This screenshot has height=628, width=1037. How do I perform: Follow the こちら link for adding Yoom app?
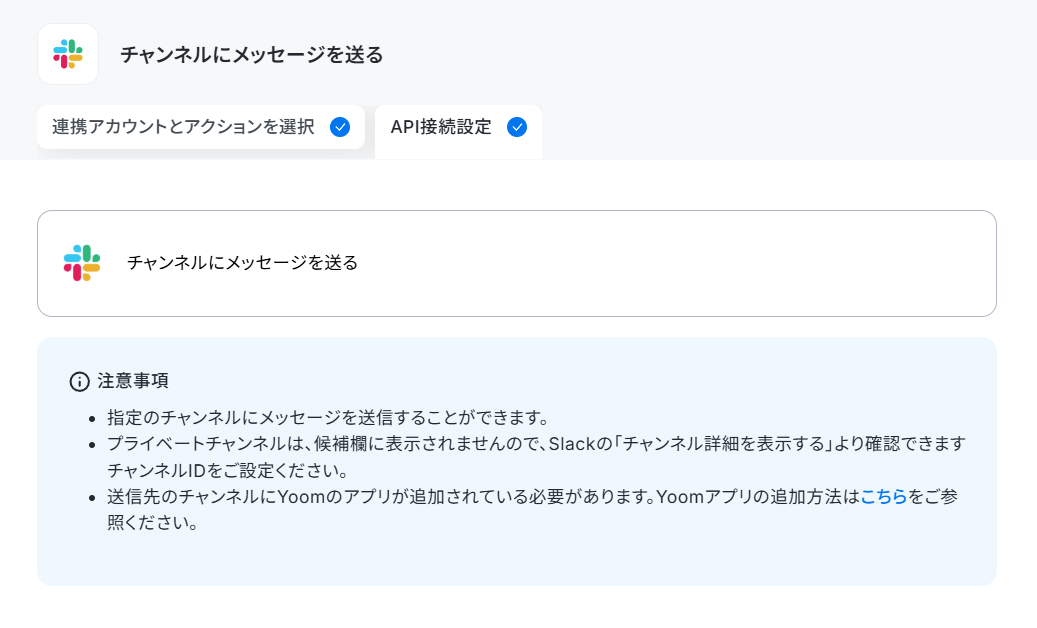(884, 496)
